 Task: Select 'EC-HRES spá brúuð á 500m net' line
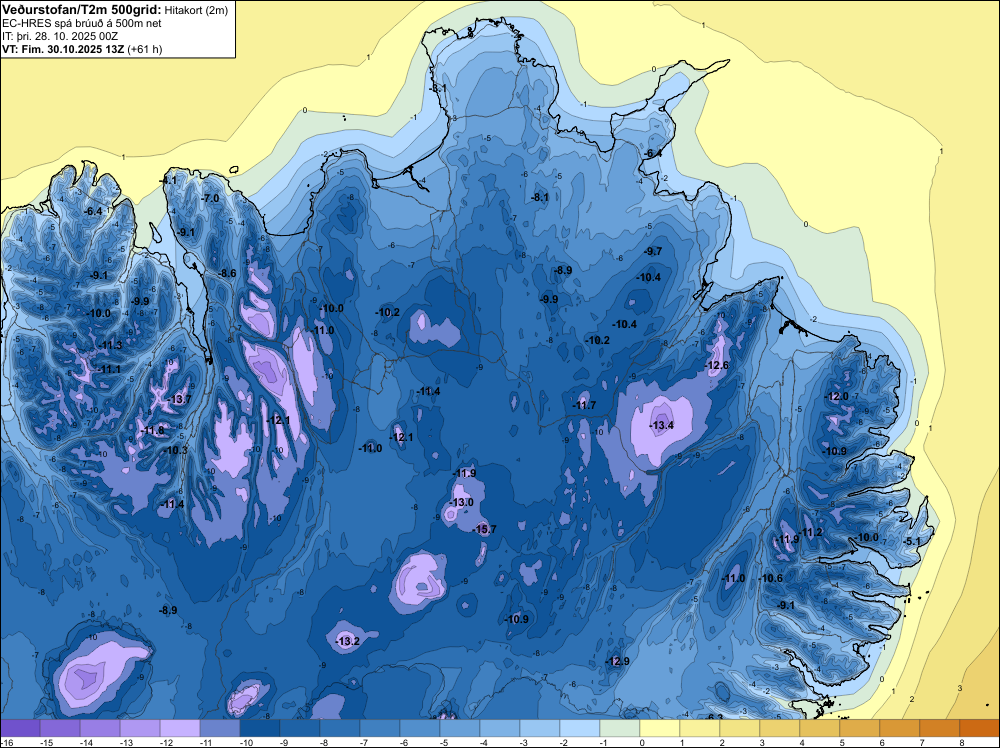pyautogui.click(x=82, y=24)
